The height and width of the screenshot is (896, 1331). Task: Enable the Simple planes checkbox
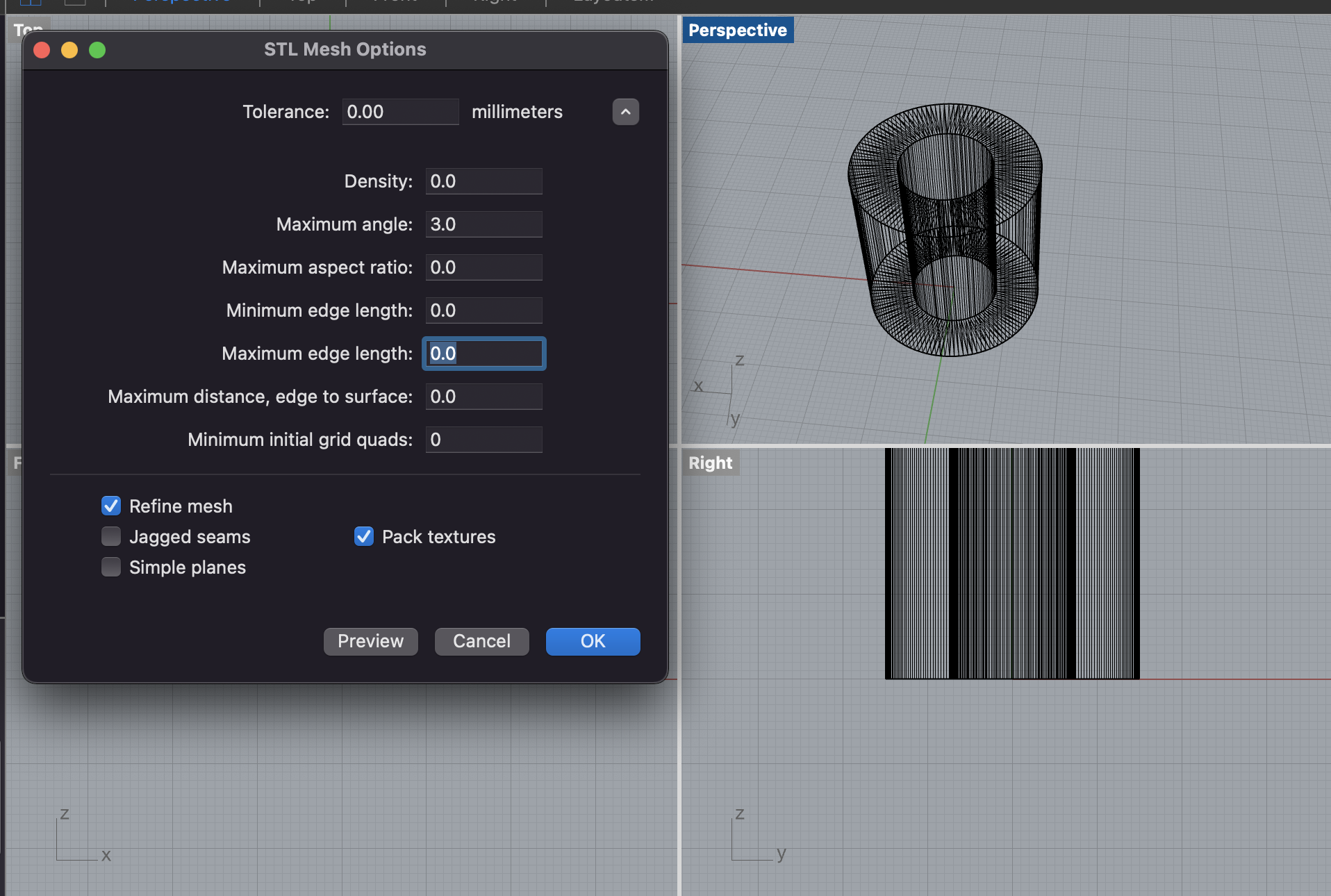point(111,567)
